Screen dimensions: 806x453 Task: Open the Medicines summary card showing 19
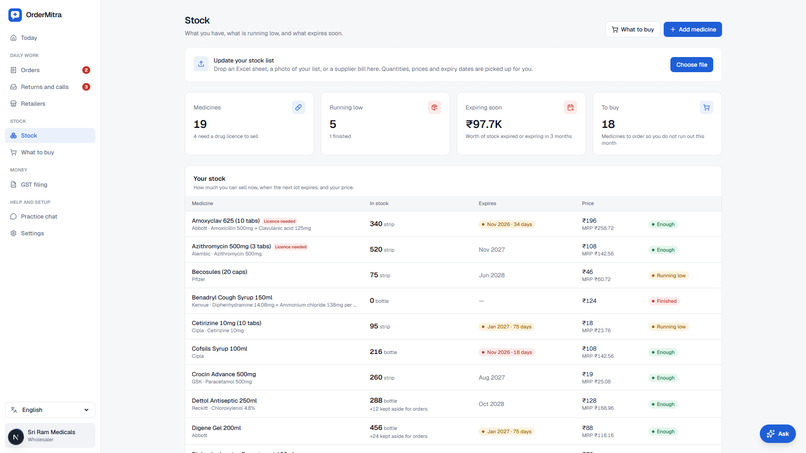249,123
